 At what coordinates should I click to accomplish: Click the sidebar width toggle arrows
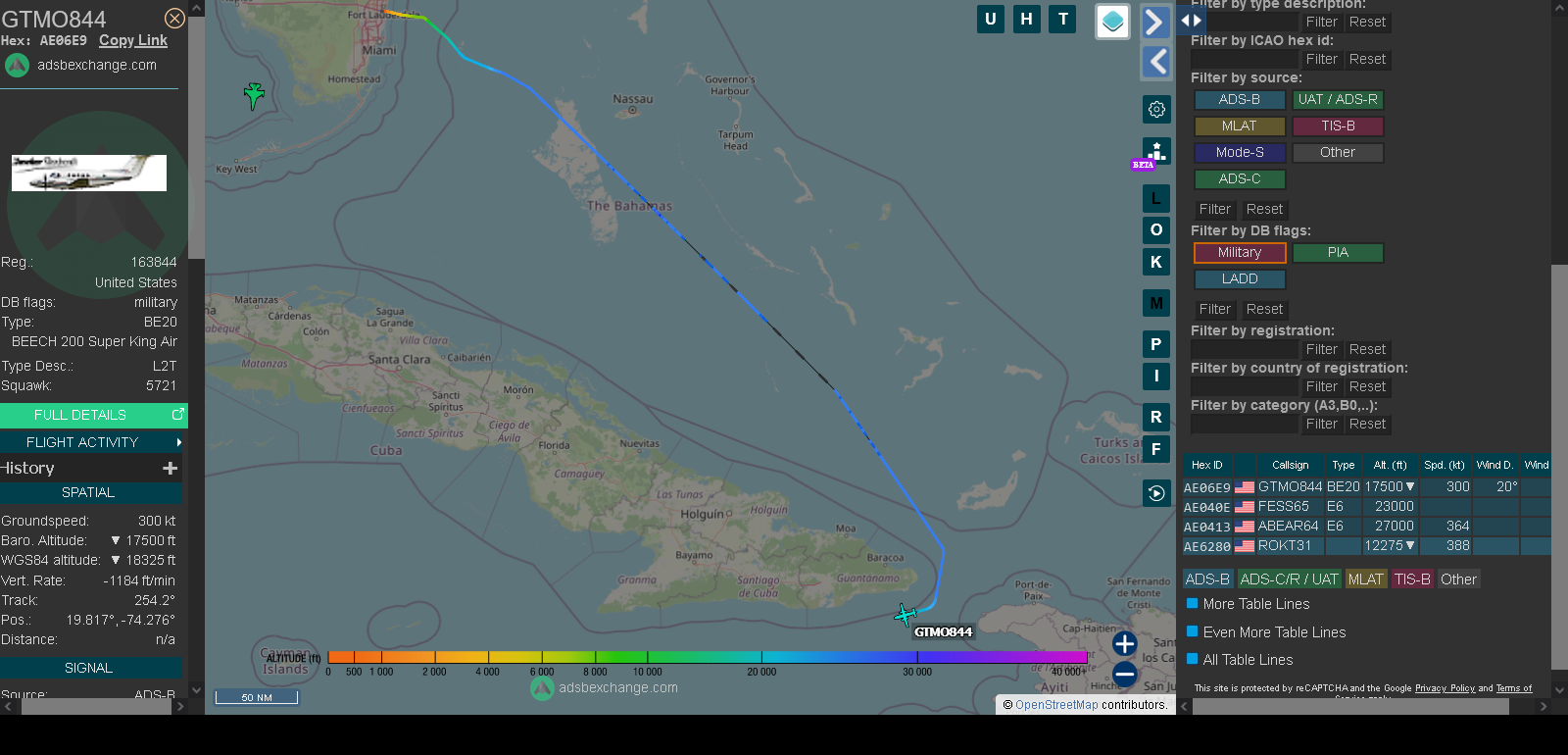[1191, 20]
